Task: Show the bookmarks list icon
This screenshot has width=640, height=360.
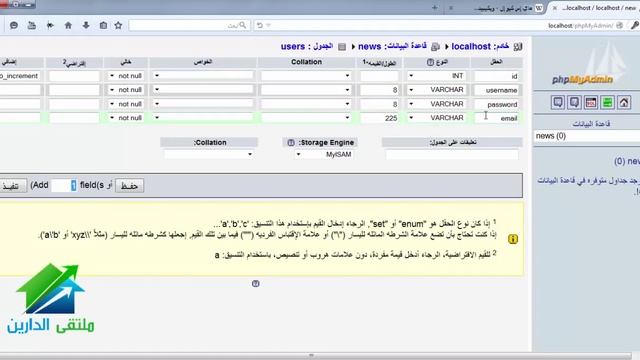Action: click(x=103, y=25)
